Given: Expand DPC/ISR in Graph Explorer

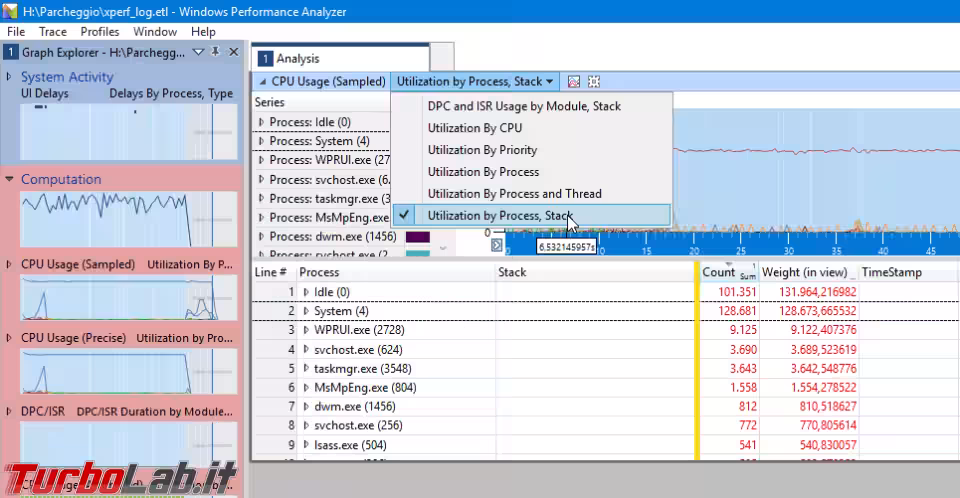Looking at the screenshot, I should pos(9,412).
